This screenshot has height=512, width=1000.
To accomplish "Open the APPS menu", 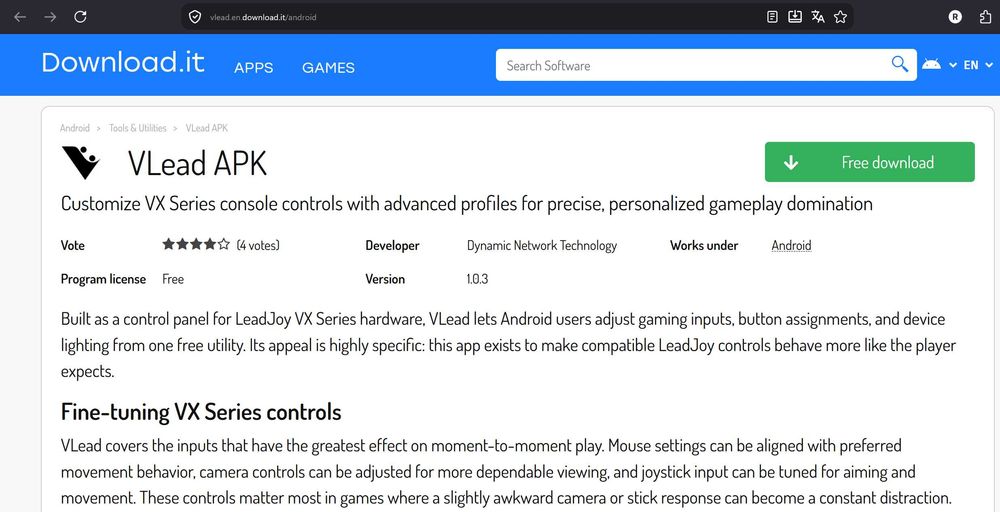I will coord(254,68).
